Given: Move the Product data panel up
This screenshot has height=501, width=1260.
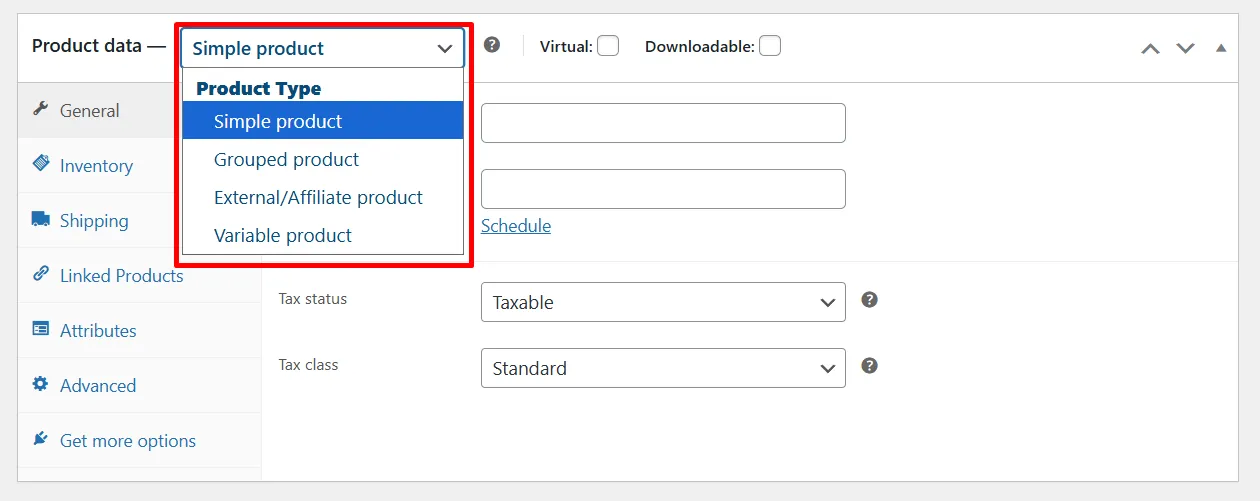Looking at the screenshot, I should click(1151, 48).
